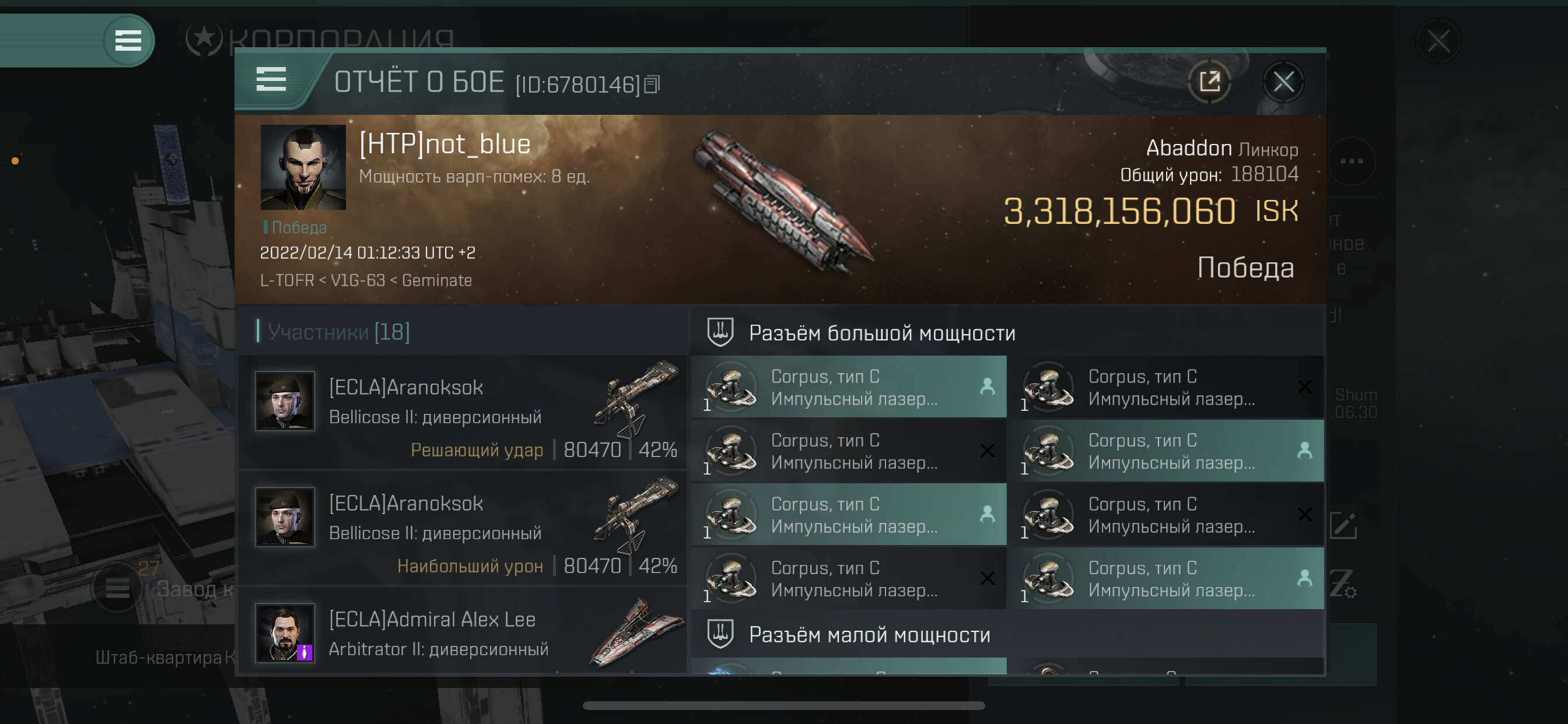Open the main menu in top-left corner

tap(128, 41)
